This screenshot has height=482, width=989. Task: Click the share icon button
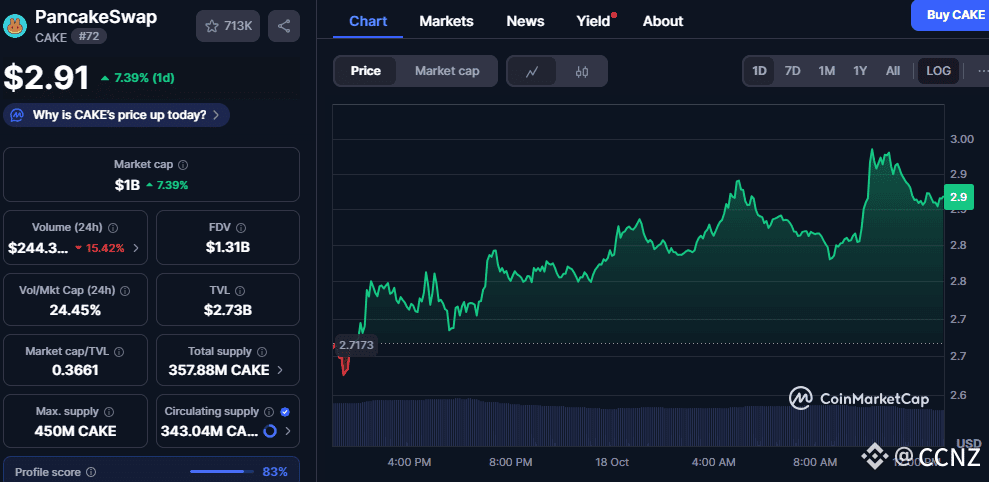284,27
